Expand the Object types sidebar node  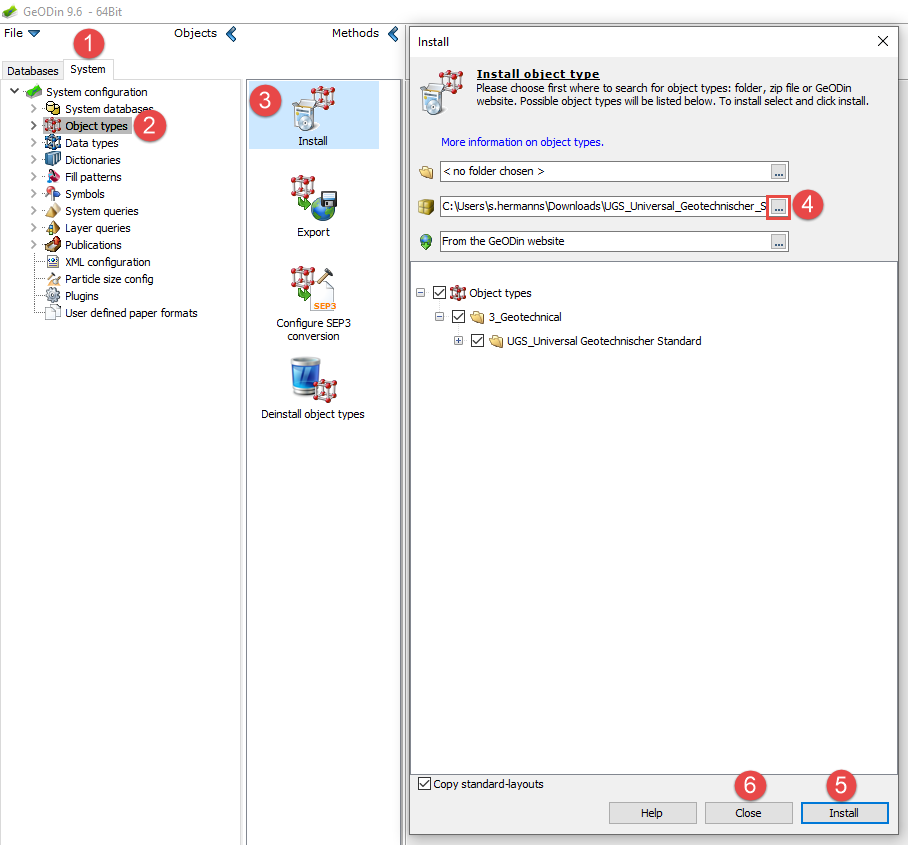[x=32, y=125]
